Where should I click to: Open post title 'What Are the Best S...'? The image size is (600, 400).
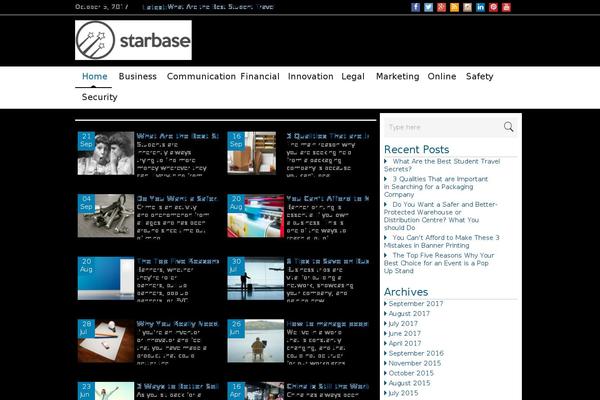[x=178, y=136]
